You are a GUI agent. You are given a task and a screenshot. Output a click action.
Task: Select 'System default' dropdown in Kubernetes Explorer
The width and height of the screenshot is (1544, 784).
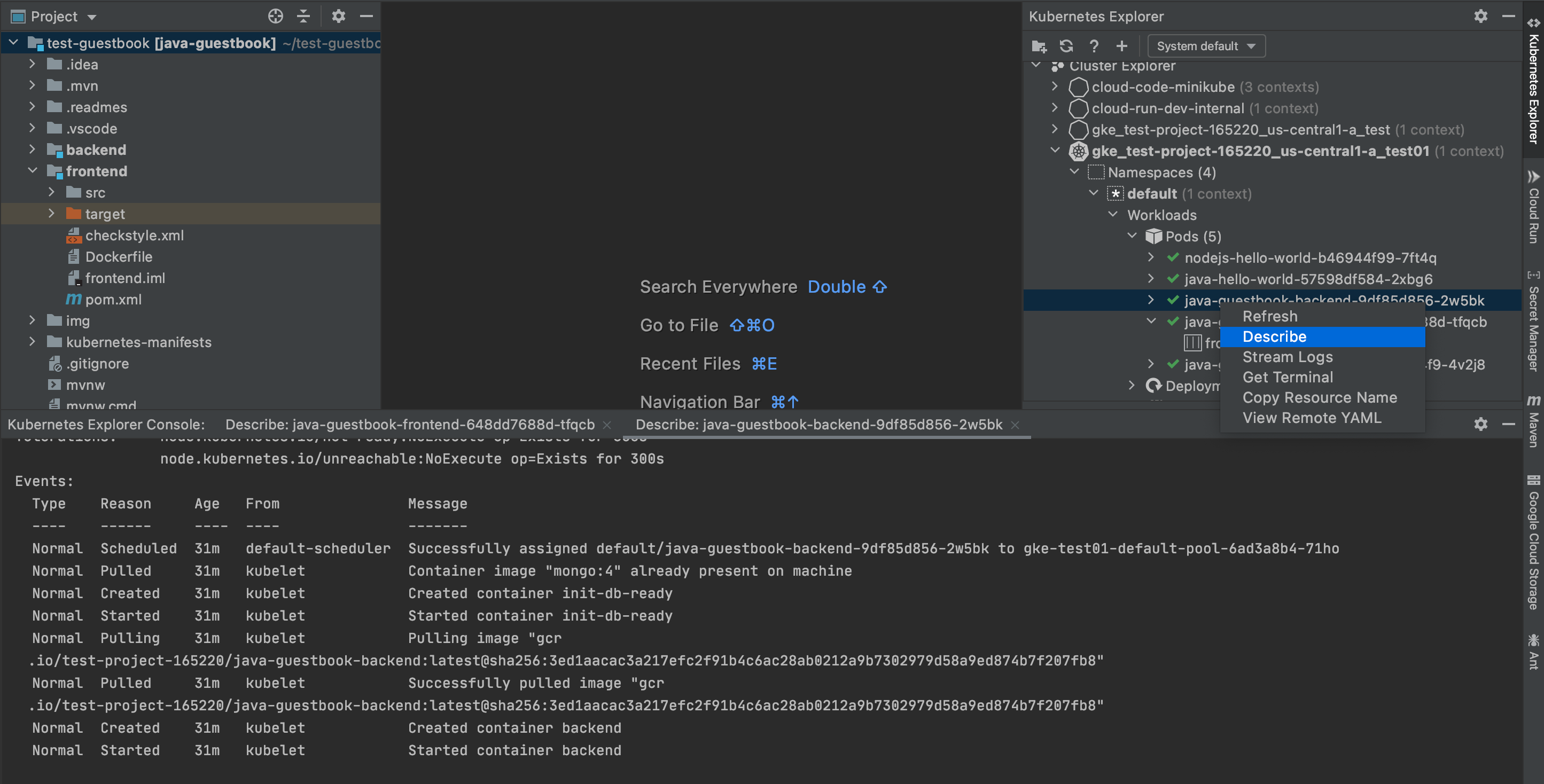(x=1206, y=45)
